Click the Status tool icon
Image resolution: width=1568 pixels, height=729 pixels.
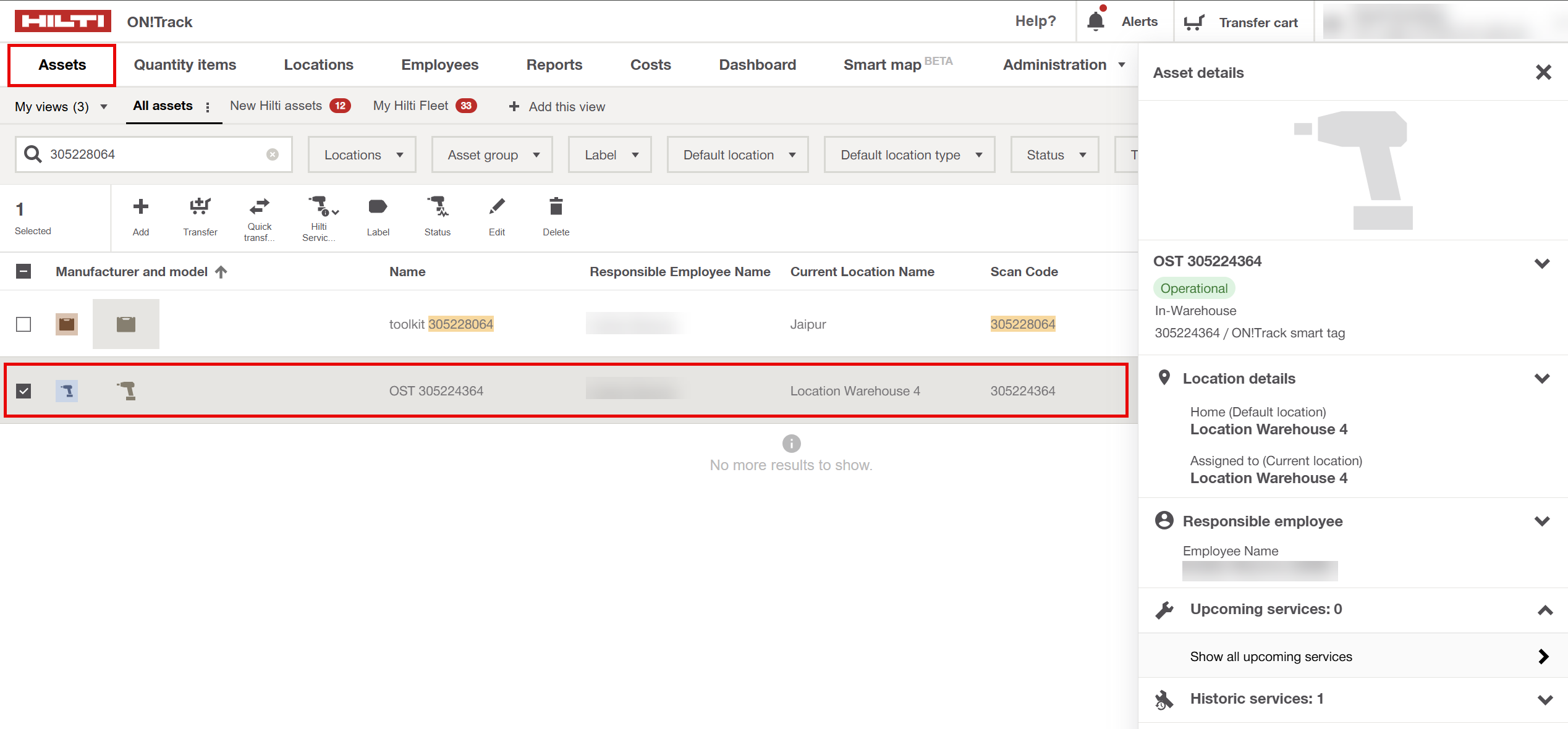pyautogui.click(x=437, y=207)
